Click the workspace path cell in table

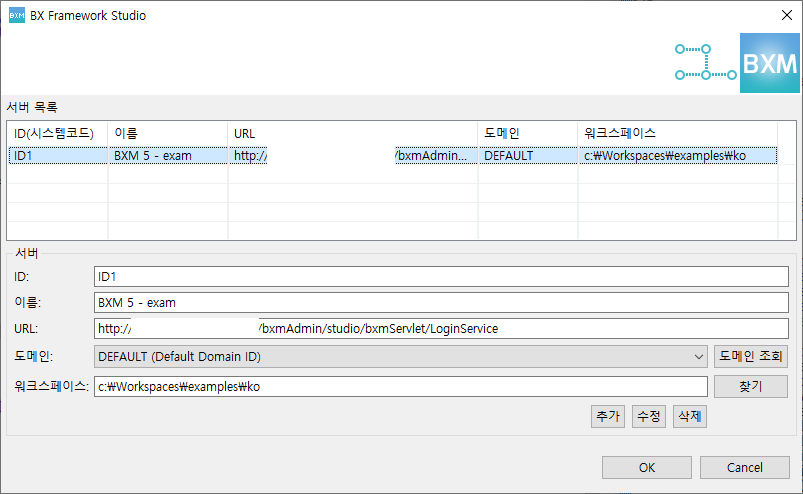pyautogui.click(x=678, y=156)
